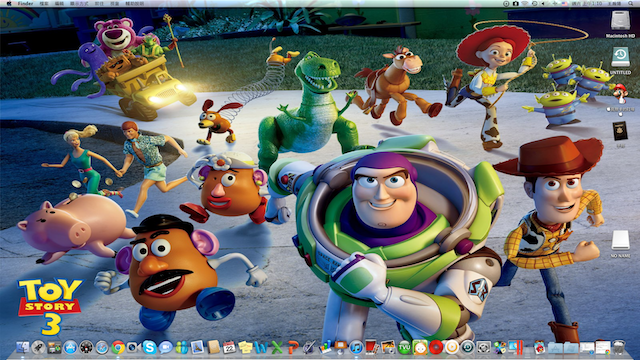Open the orange play button player icon
The height and width of the screenshot is (360, 640).
pos(451,347)
